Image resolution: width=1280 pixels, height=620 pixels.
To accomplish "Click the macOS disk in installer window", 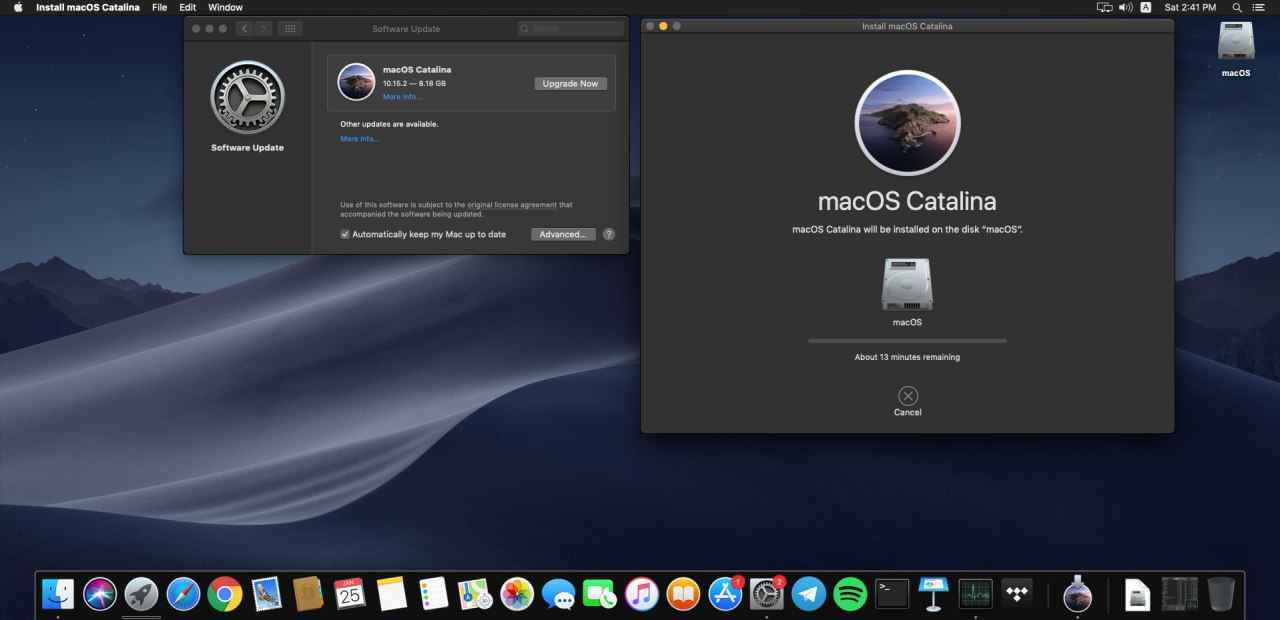I will coord(907,285).
